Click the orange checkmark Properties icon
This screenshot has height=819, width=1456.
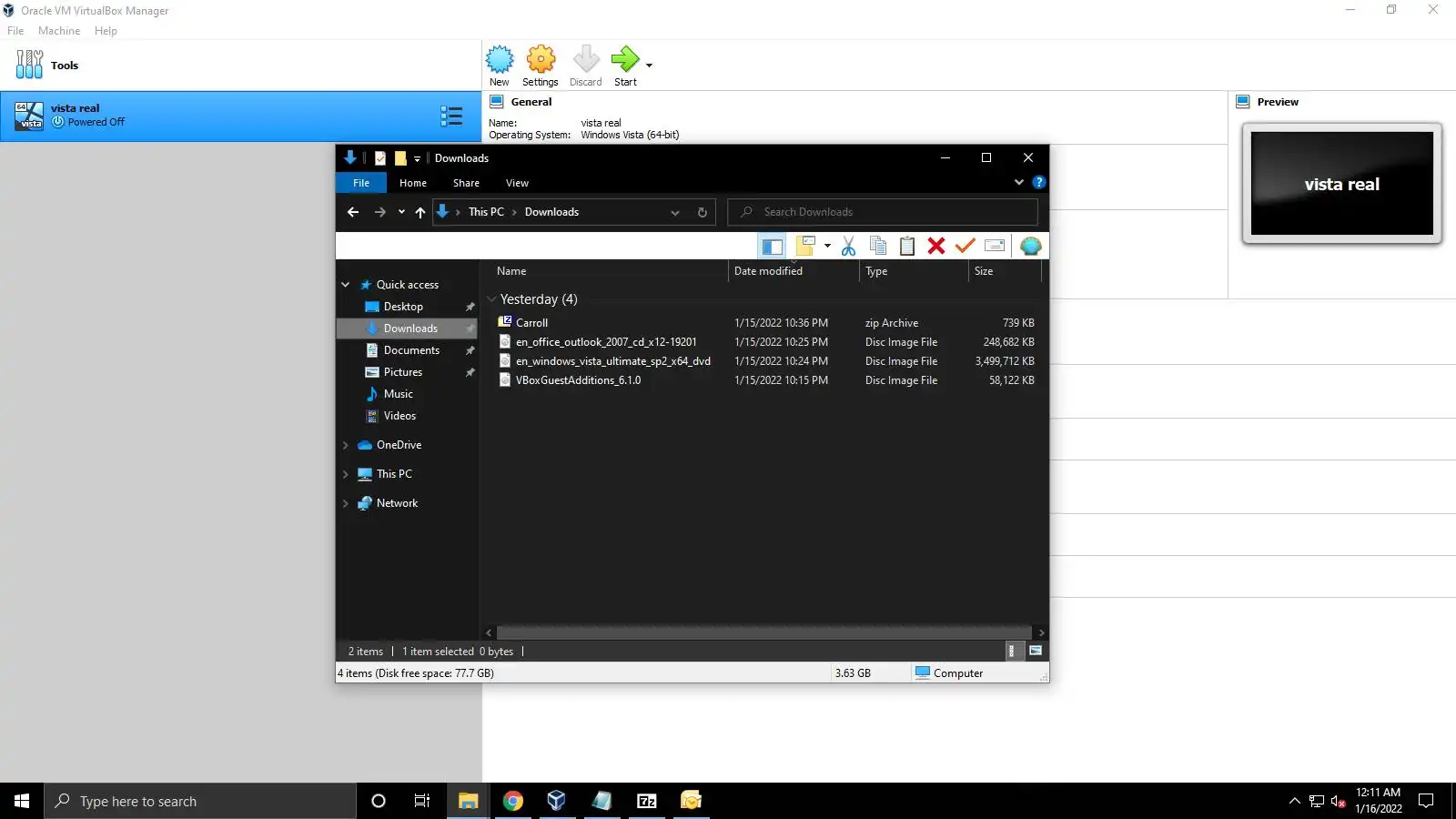(x=966, y=246)
